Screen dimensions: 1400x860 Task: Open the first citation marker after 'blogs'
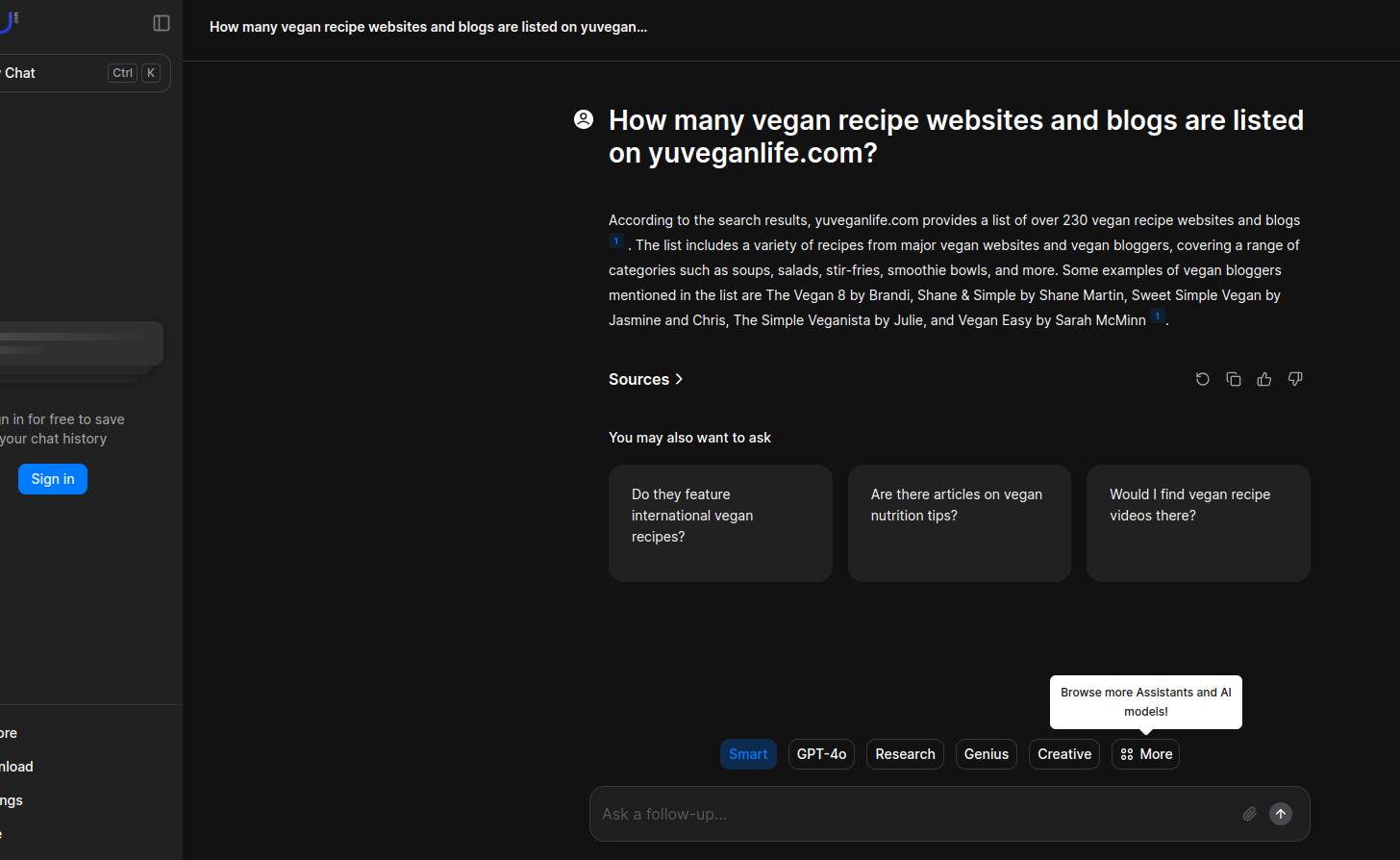616,241
